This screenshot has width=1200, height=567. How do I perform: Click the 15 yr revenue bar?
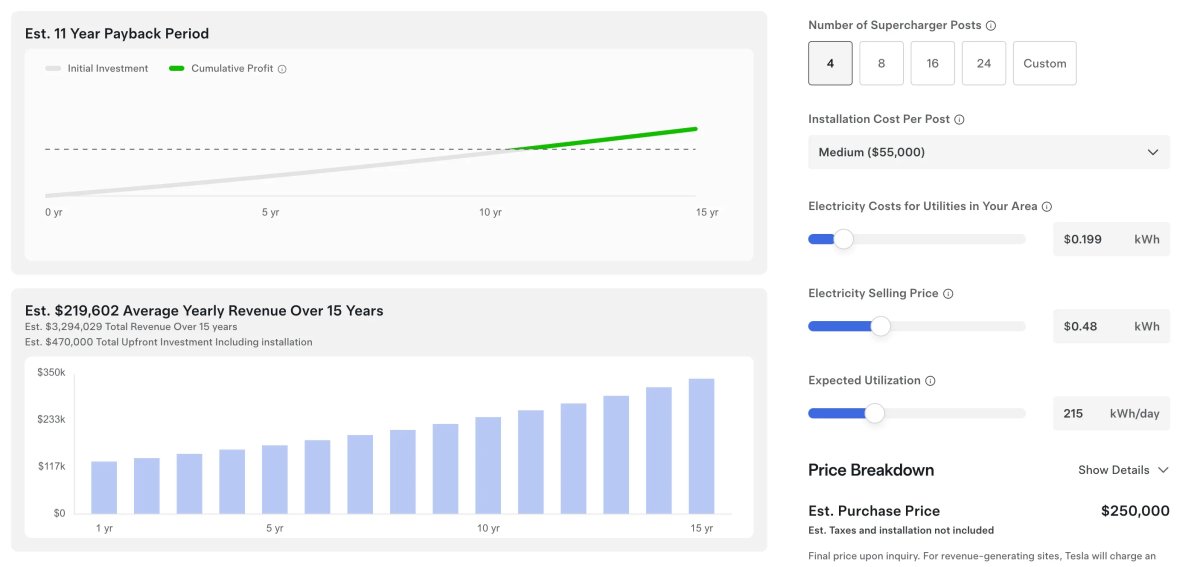tap(701, 446)
